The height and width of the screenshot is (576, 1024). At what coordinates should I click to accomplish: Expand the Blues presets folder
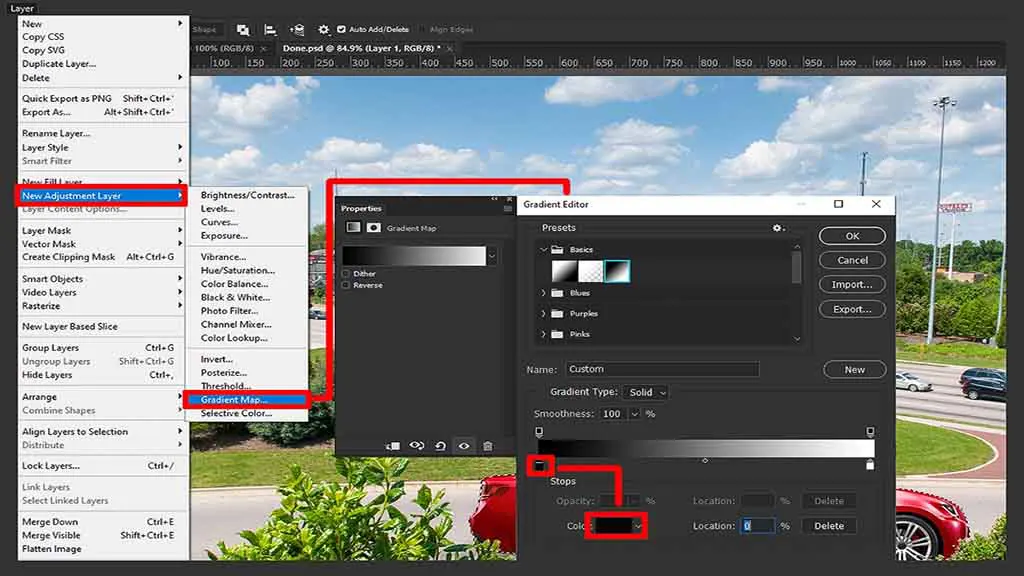click(543, 293)
